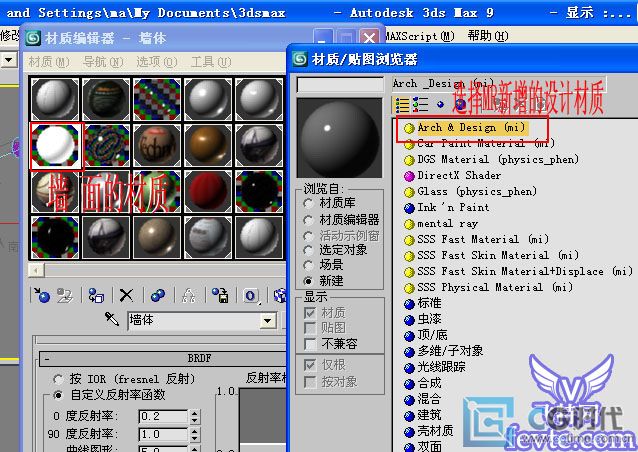The image size is (638, 452).
Task: Choose 虫漆 (Shellac) material
Action: point(429,319)
